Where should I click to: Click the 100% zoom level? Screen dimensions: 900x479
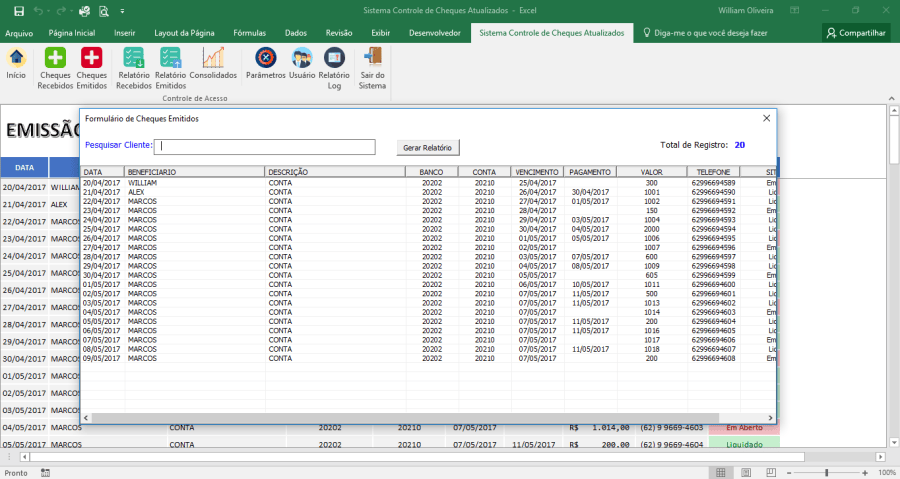pyautogui.click(x=887, y=473)
